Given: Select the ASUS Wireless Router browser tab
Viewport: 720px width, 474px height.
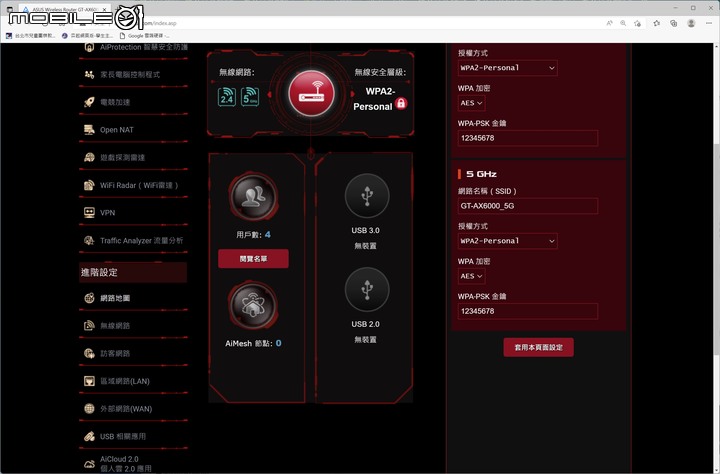Looking at the screenshot, I should pyautogui.click(x=64, y=9).
